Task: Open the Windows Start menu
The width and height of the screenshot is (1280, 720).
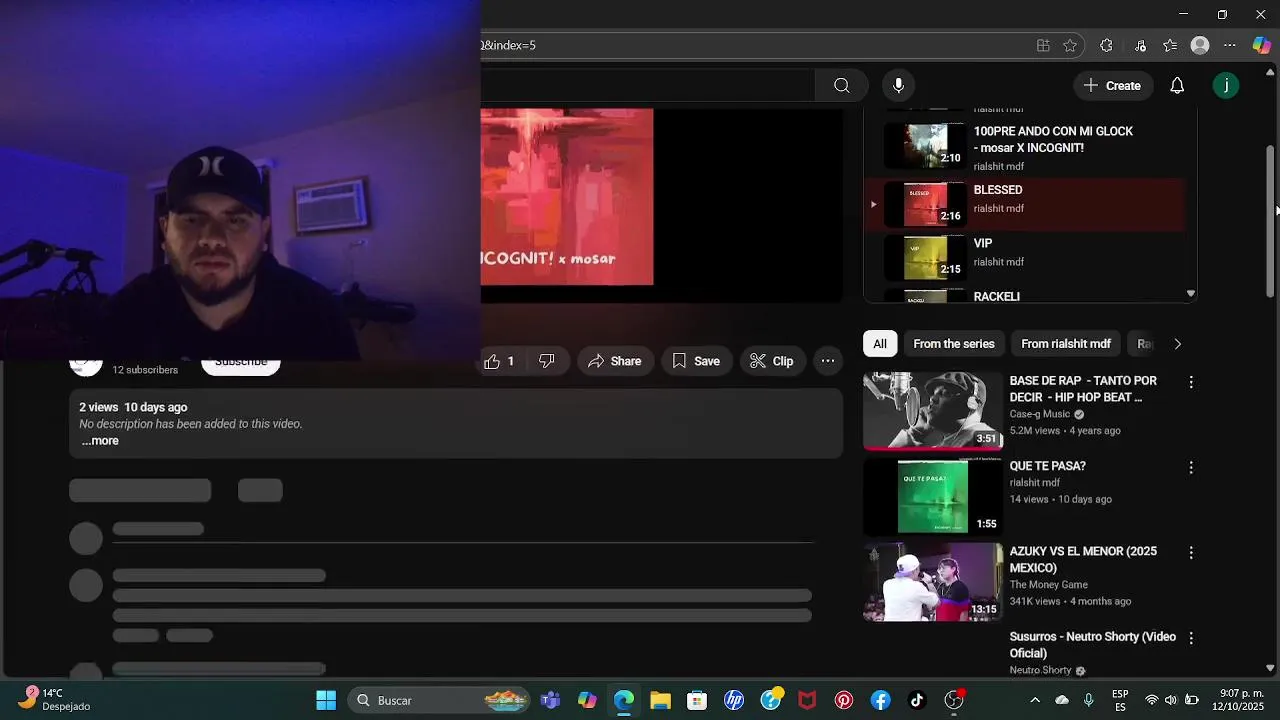Action: (326, 700)
